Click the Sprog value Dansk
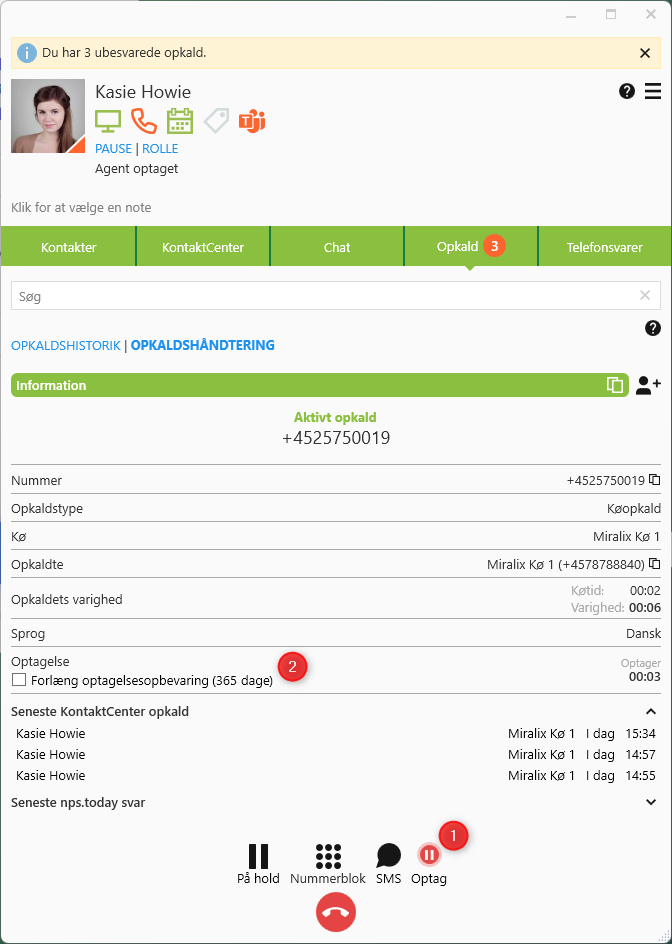The image size is (672, 944). coord(644,633)
